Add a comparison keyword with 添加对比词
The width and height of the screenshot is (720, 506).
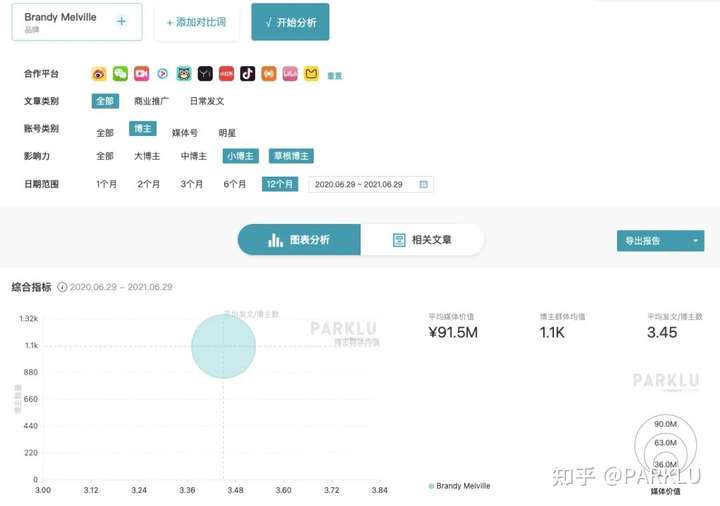point(197,22)
